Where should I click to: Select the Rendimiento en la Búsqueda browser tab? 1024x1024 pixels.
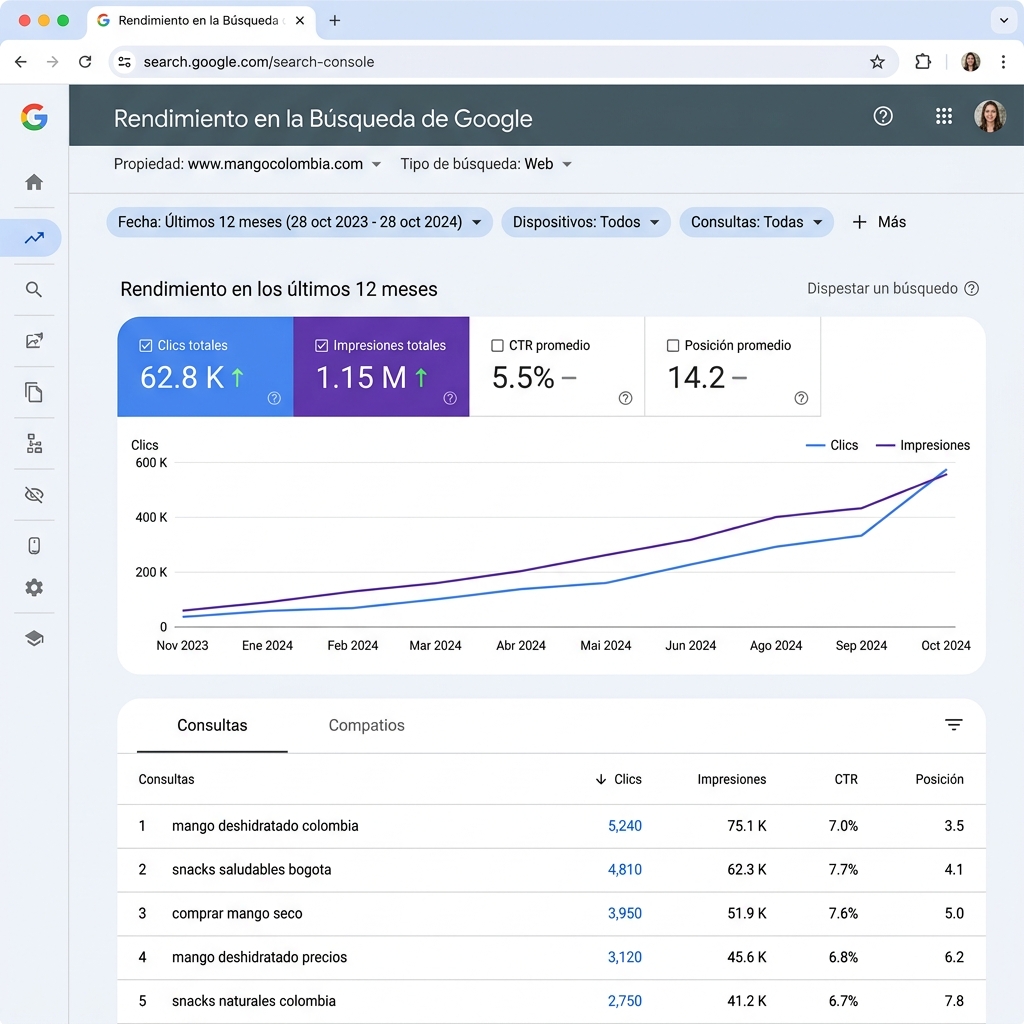click(201, 20)
